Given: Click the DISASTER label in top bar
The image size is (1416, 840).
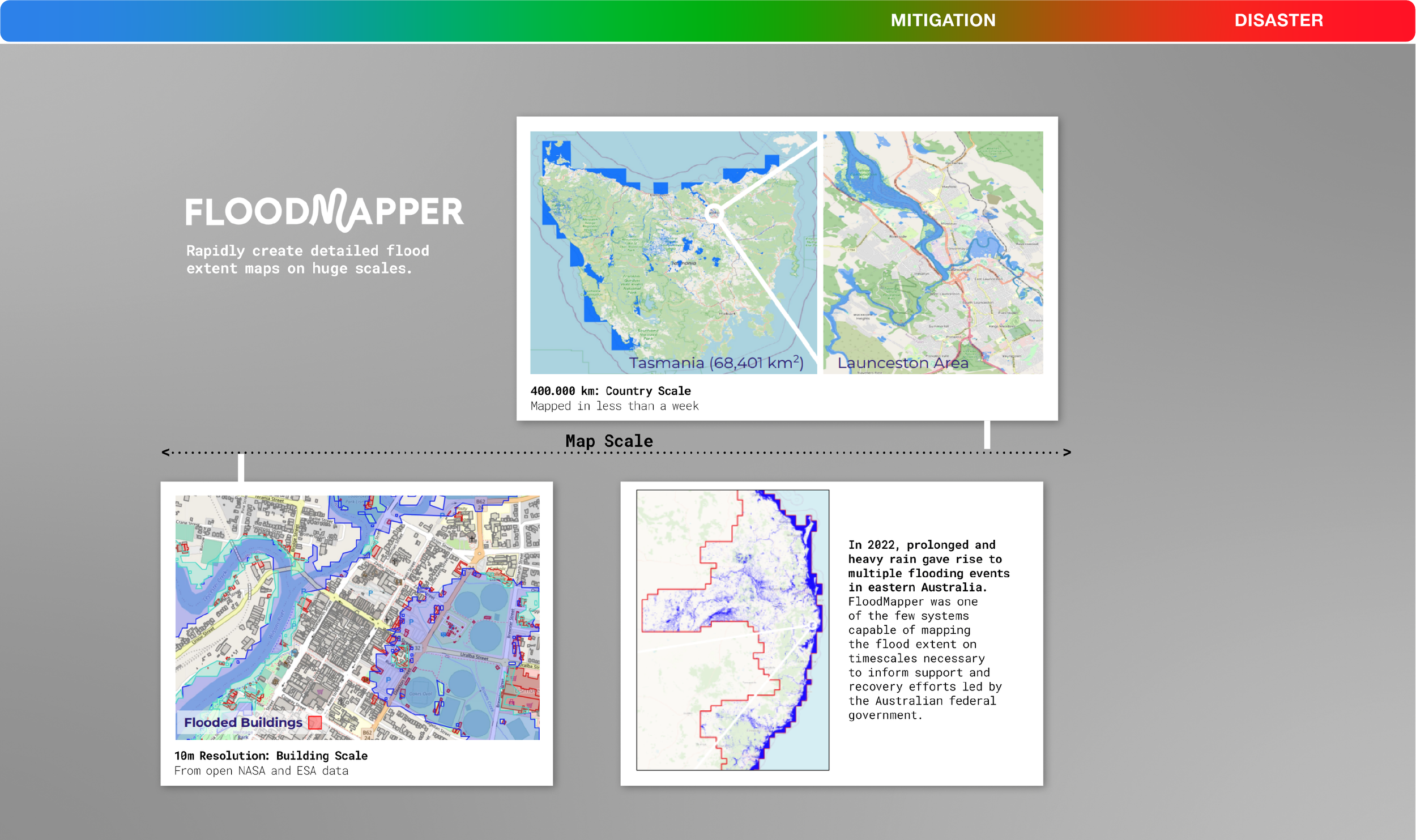Looking at the screenshot, I should [x=1278, y=20].
